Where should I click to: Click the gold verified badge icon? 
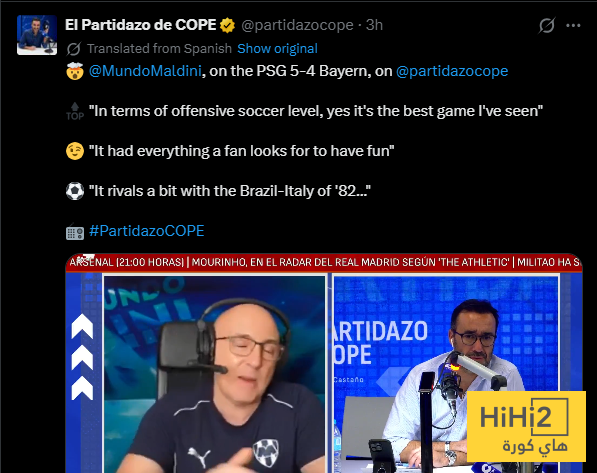[227, 26]
